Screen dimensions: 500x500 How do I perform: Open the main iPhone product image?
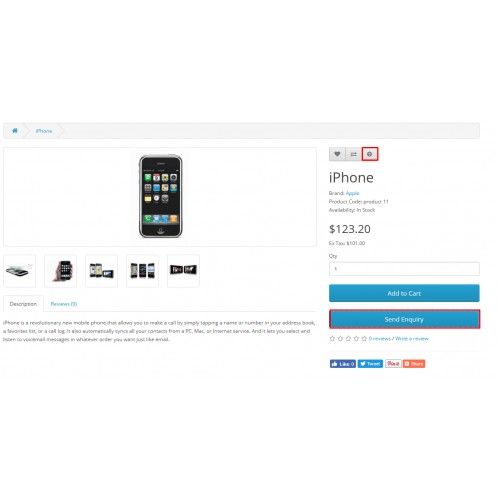coord(160,197)
